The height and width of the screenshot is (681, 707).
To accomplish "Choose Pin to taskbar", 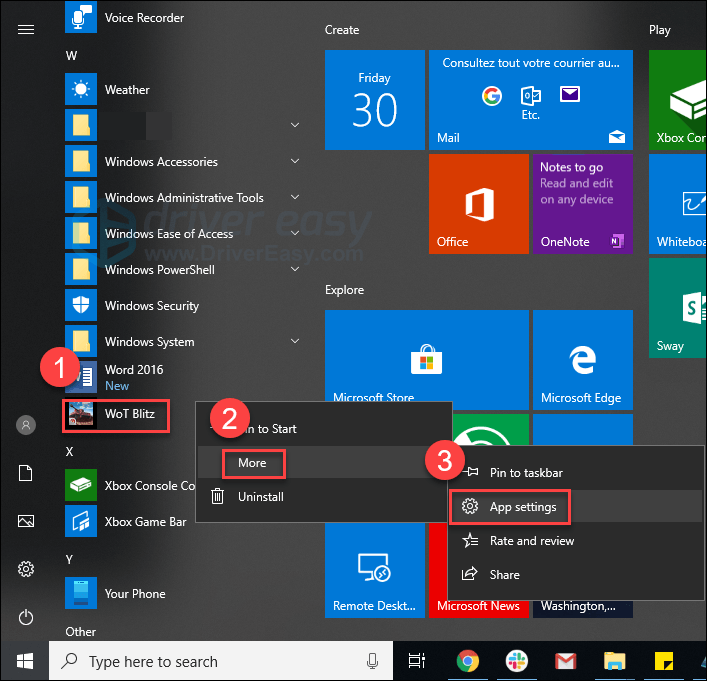I will point(576,473).
